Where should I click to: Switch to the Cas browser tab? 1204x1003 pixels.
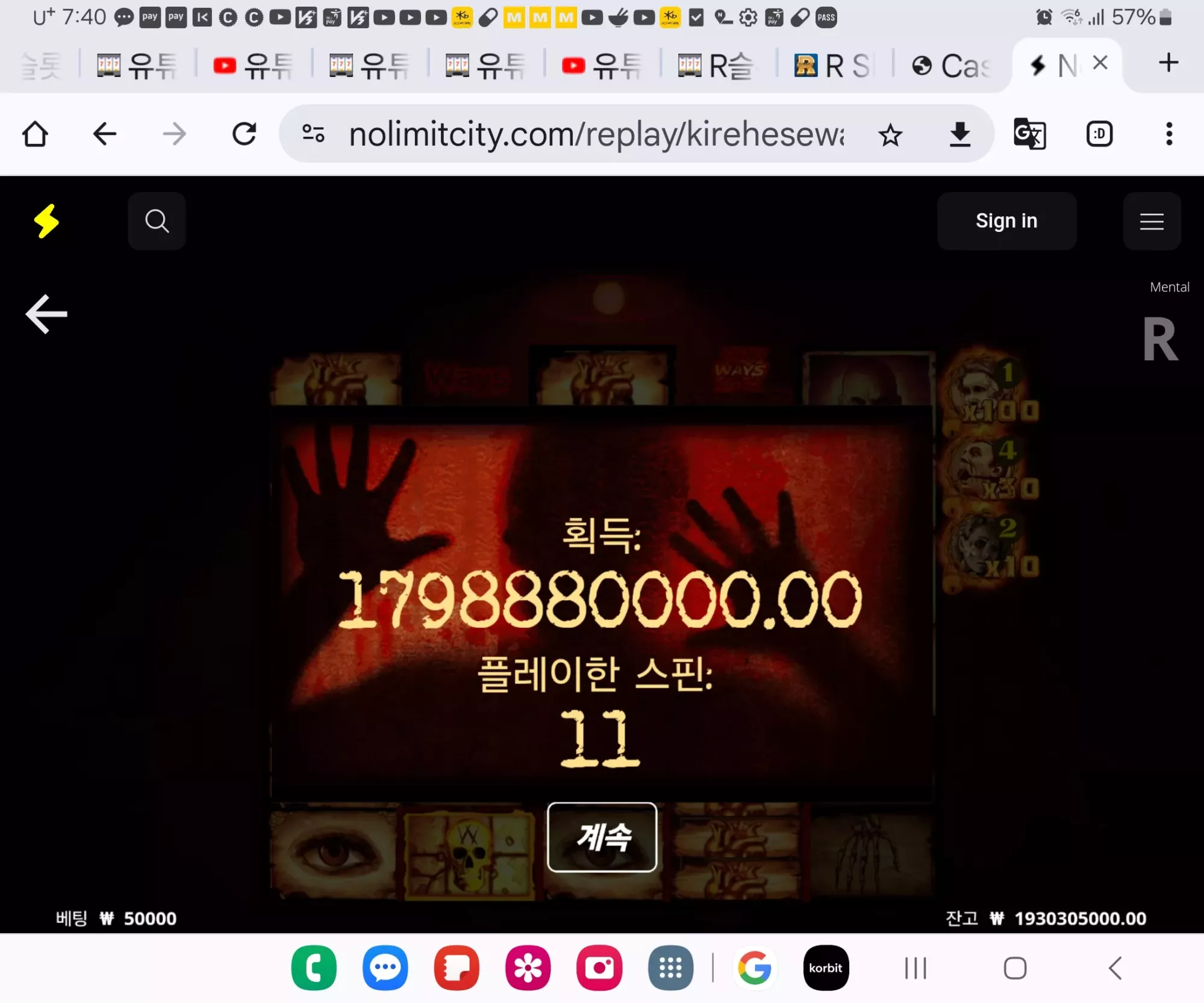click(x=950, y=66)
